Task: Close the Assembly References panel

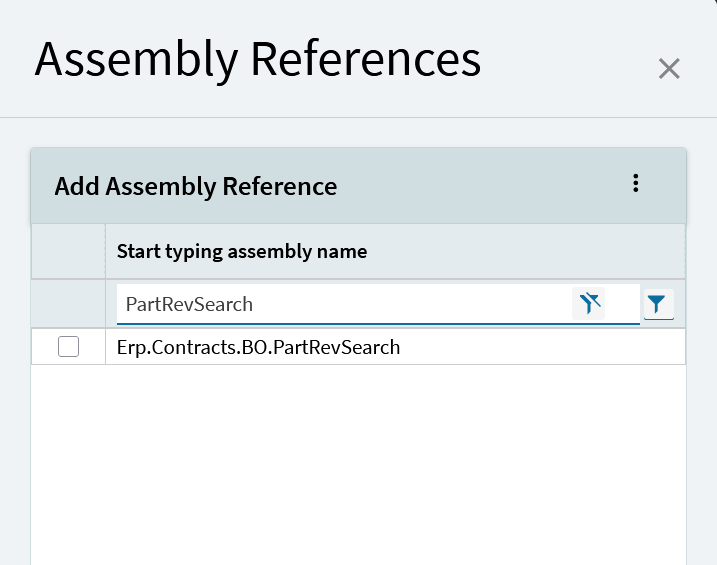Action: pos(669,69)
